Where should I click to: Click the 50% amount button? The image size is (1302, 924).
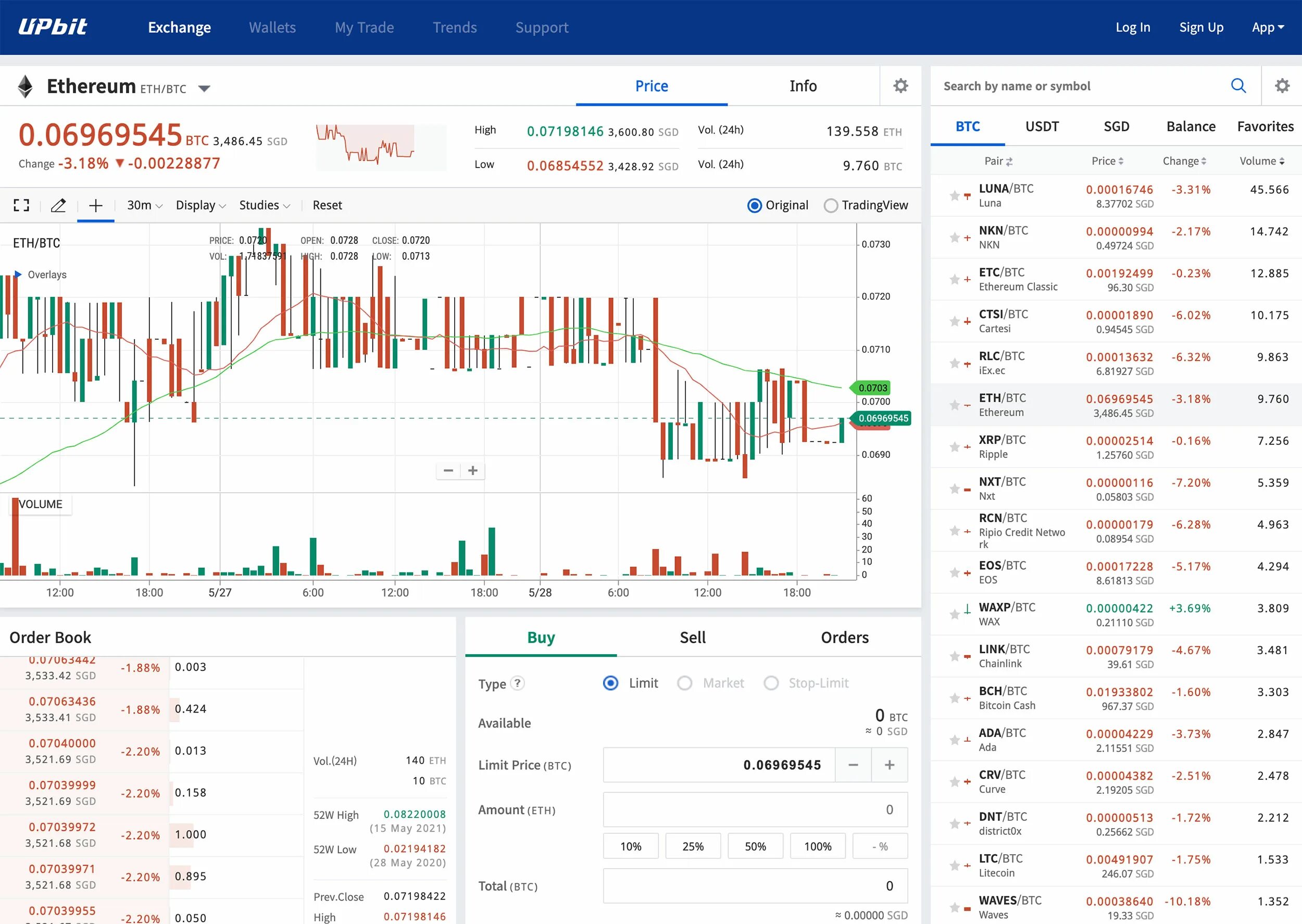[755, 846]
